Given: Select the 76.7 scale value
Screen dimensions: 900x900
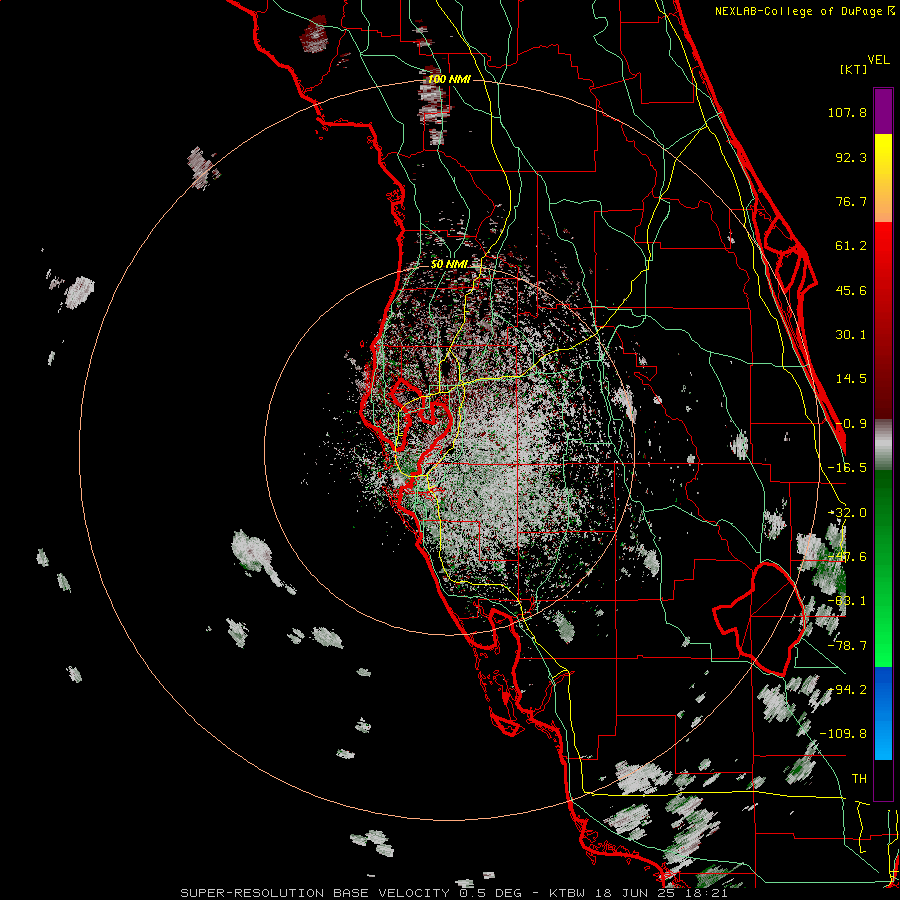Looking at the screenshot, I should pos(851,201).
